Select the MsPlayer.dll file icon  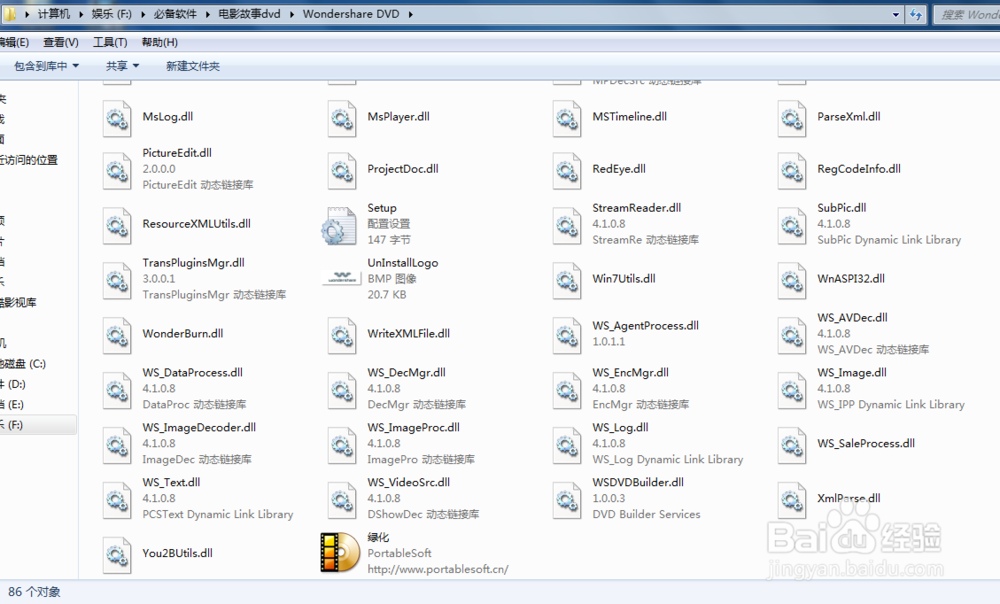pyautogui.click(x=342, y=119)
